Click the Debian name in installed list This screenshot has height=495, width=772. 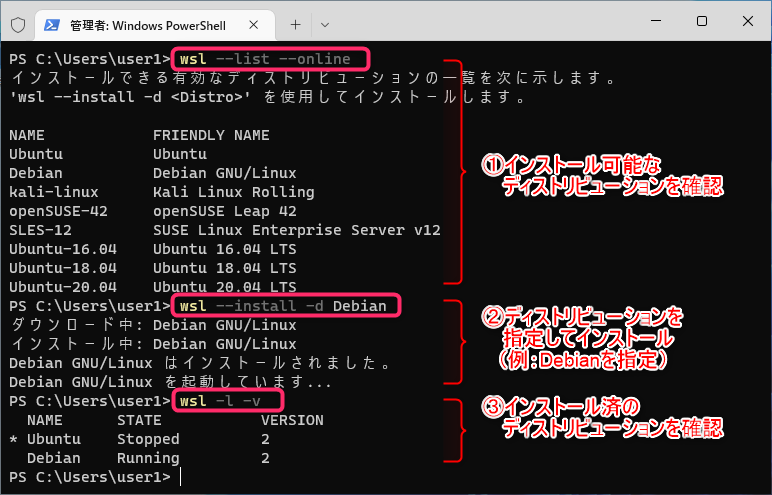pos(54,458)
